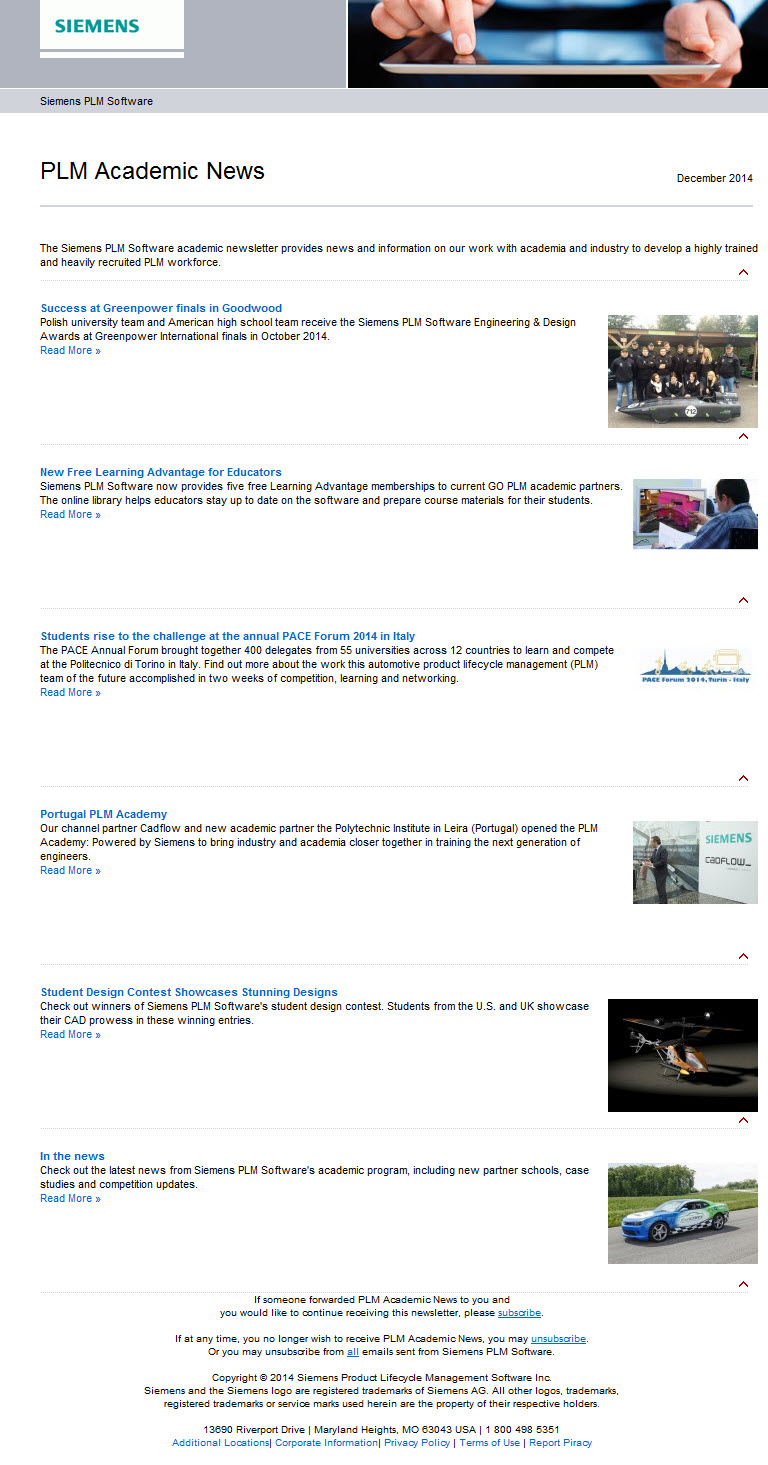
Task: Click the 'all' emails unsubscribe link
Action: click(352, 1352)
